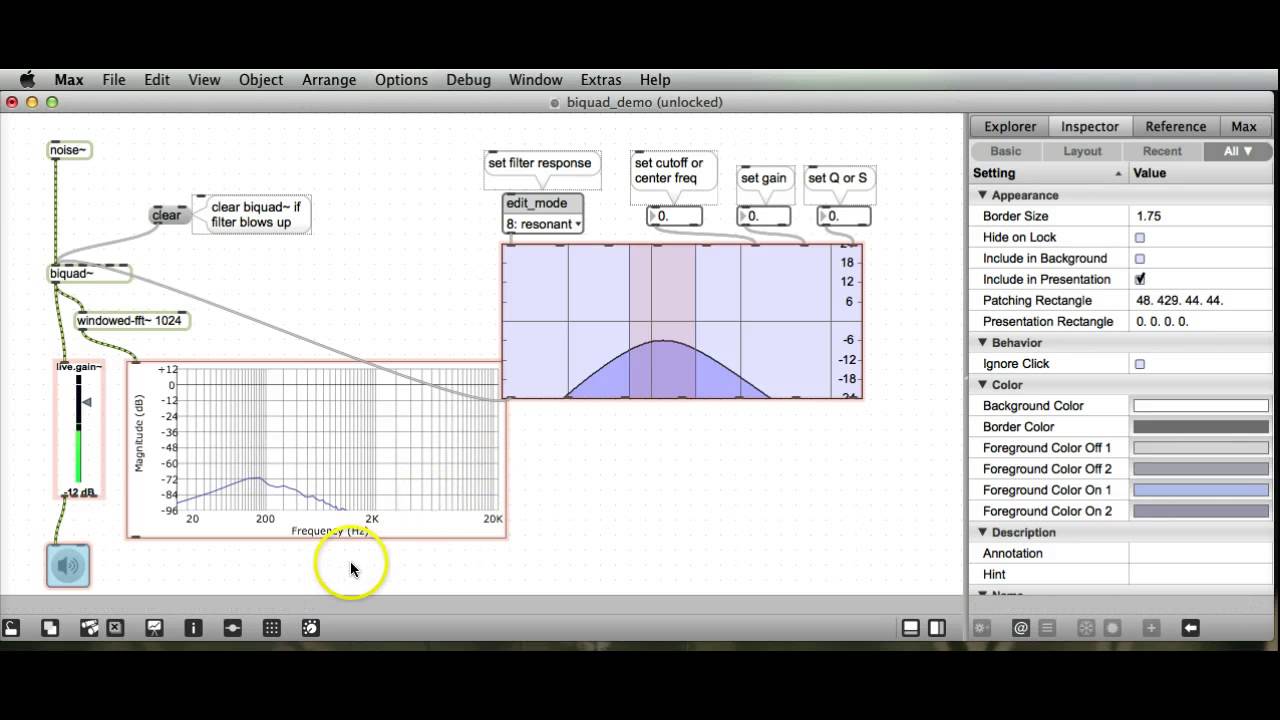This screenshot has width=1280, height=720.
Task: Show the grid with the dotted grid icon
Action: pyautogui.click(x=271, y=628)
